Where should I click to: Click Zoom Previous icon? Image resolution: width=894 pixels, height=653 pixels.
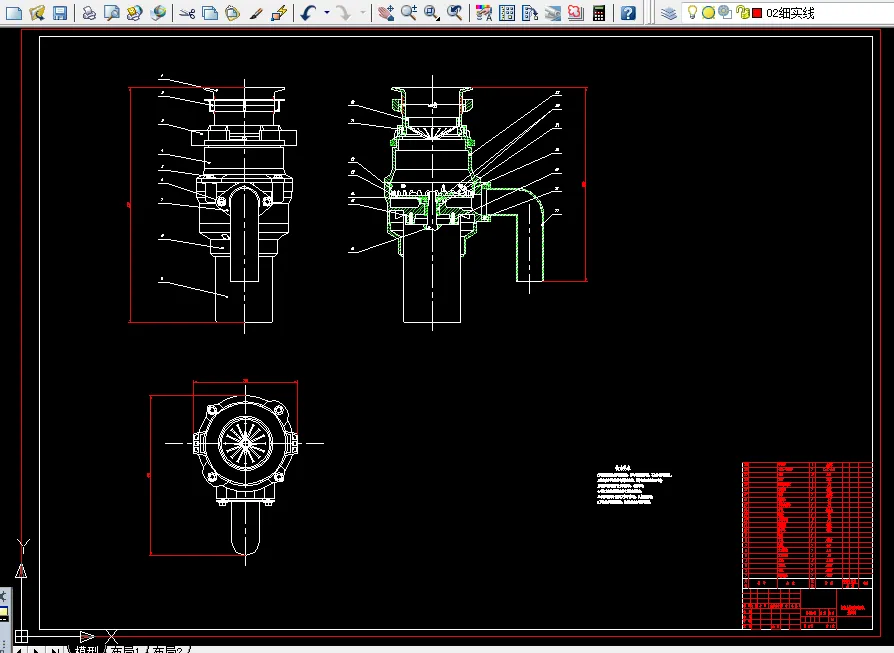tap(454, 13)
